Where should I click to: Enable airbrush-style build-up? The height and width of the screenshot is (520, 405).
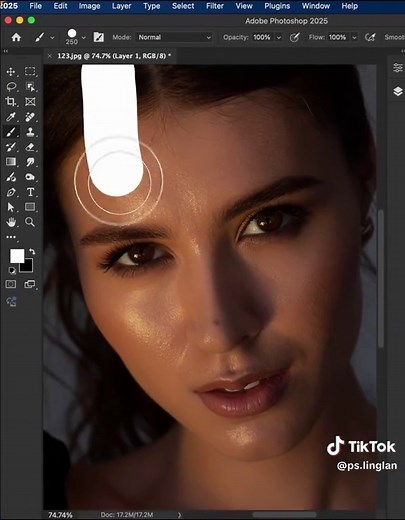[x=370, y=37]
